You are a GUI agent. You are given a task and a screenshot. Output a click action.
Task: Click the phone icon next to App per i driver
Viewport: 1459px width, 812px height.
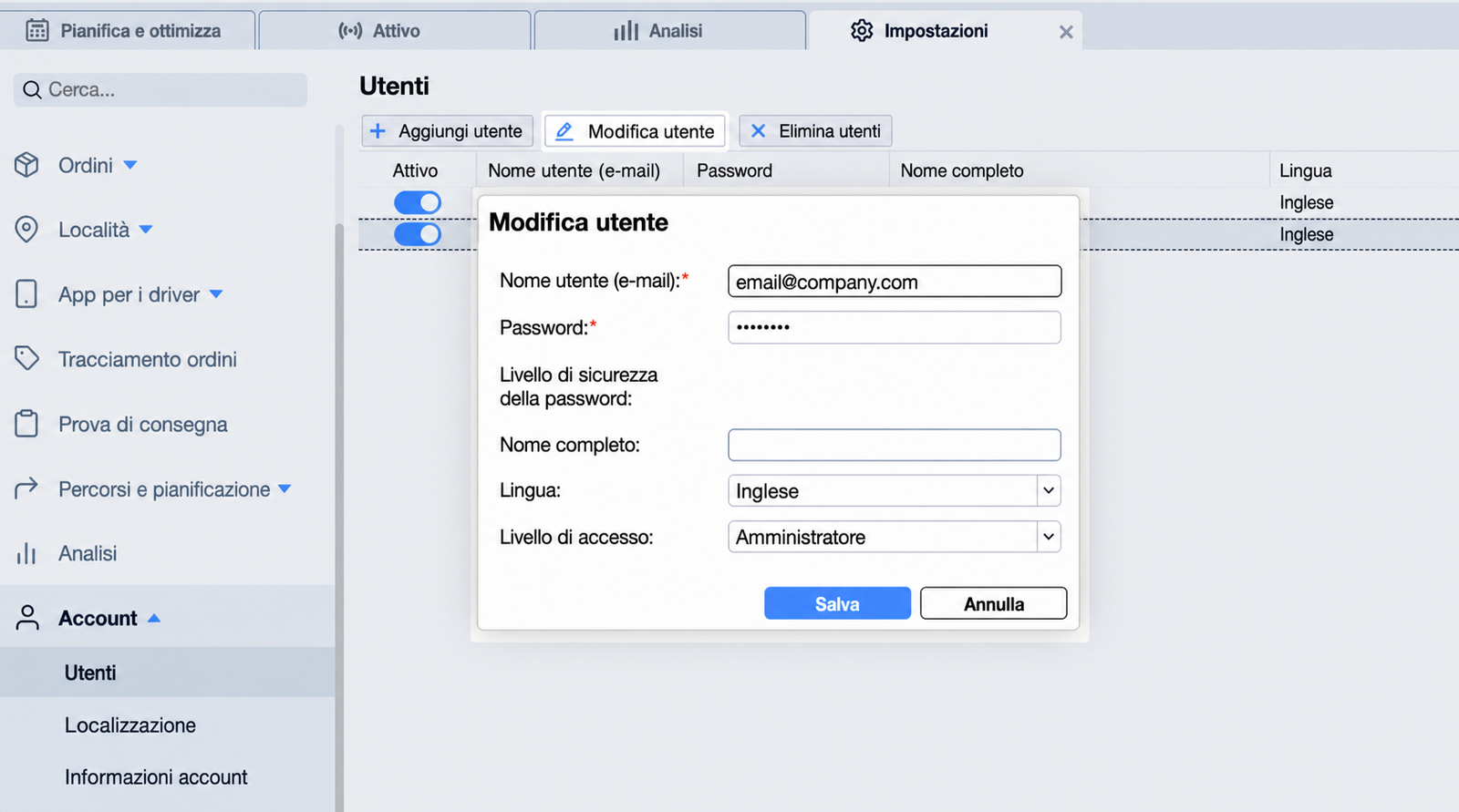tap(26, 294)
